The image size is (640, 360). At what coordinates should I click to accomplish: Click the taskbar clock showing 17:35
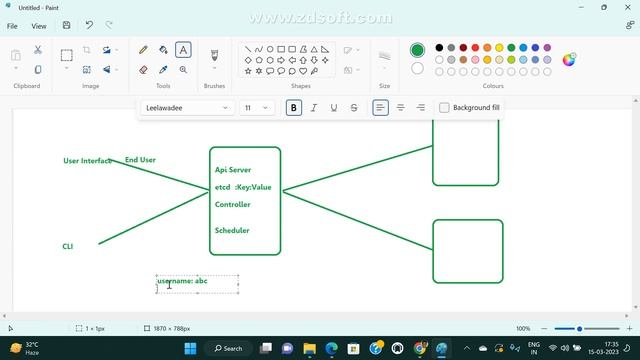604,348
